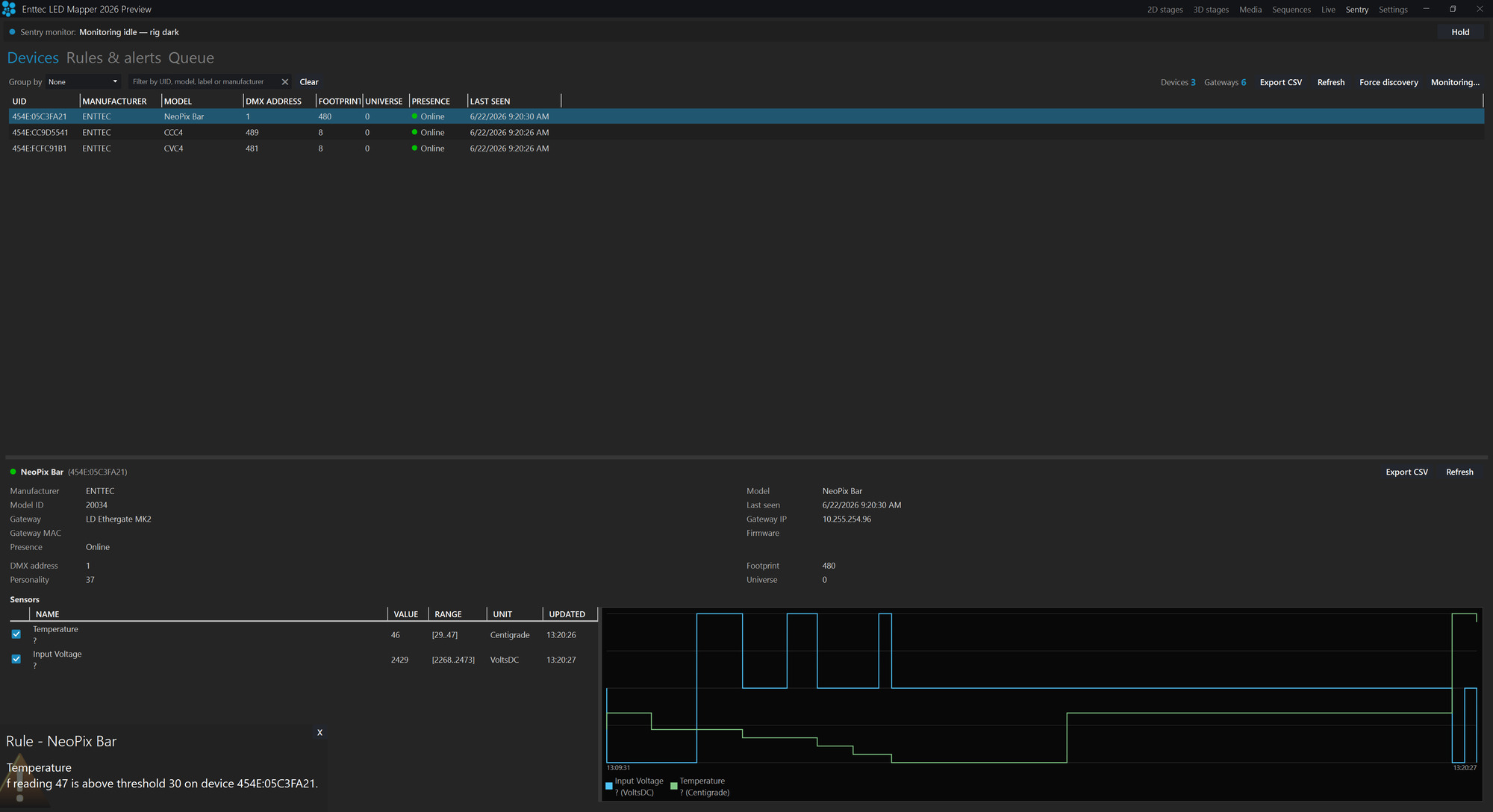This screenshot has height=812, width=1493.
Task: Click the sensor RANGE column header
Action: pos(457,614)
